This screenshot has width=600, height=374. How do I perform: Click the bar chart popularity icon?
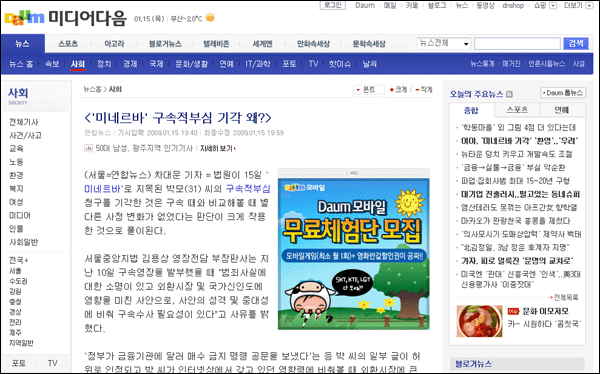point(88,148)
